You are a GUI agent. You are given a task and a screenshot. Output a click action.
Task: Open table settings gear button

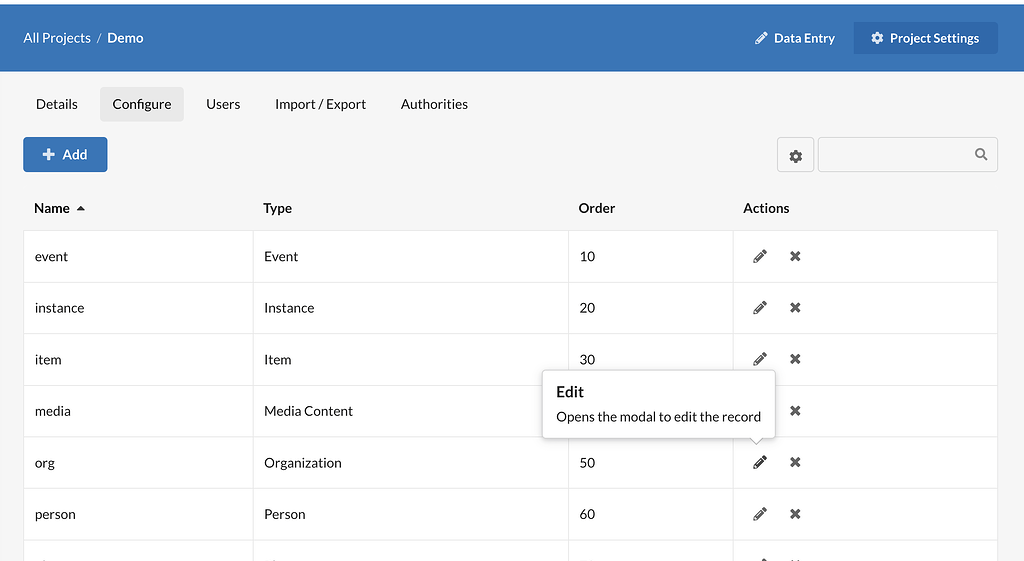(x=795, y=155)
